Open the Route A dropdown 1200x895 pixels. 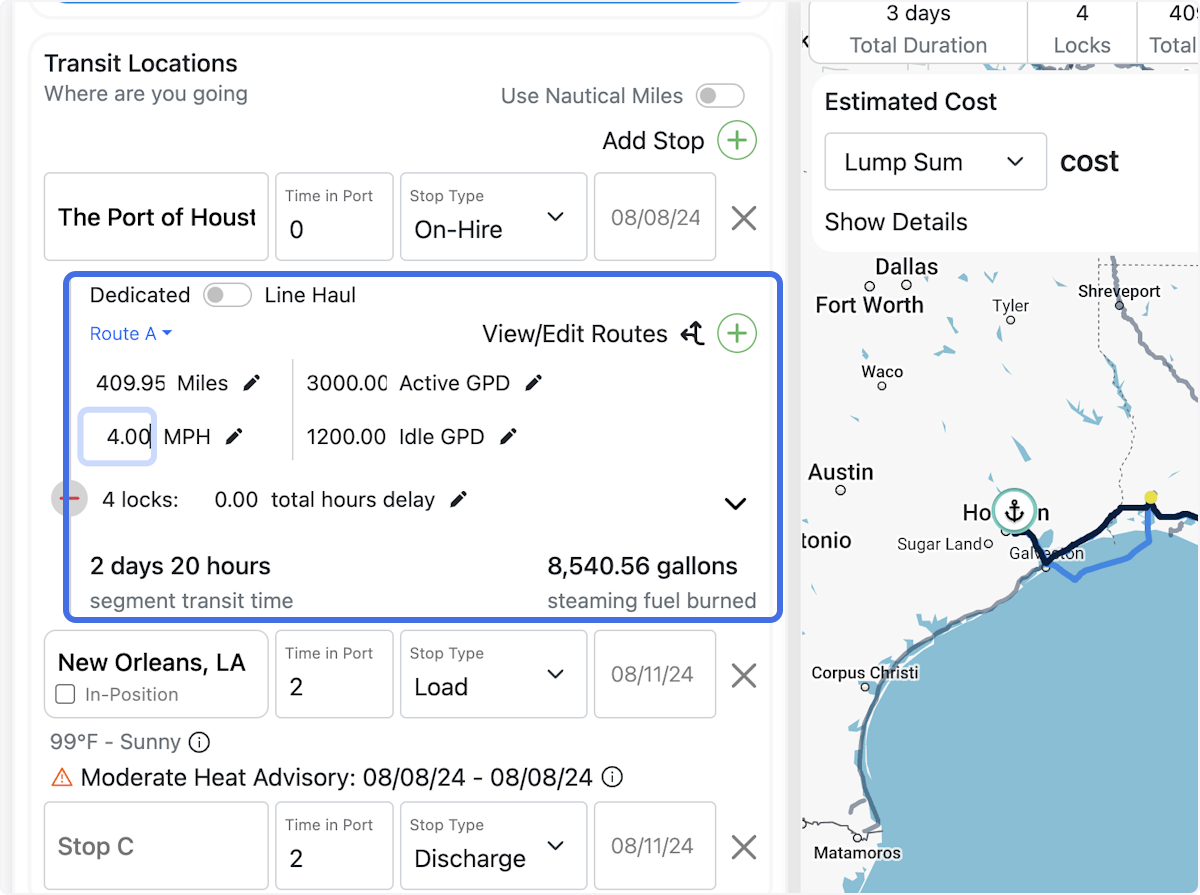click(x=131, y=334)
